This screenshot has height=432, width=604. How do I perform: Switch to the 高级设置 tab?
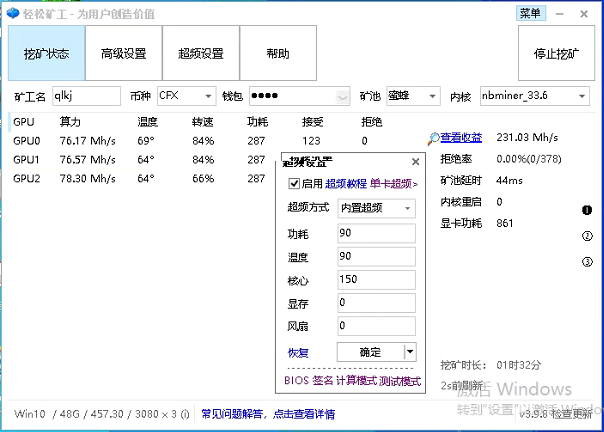click(123, 53)
